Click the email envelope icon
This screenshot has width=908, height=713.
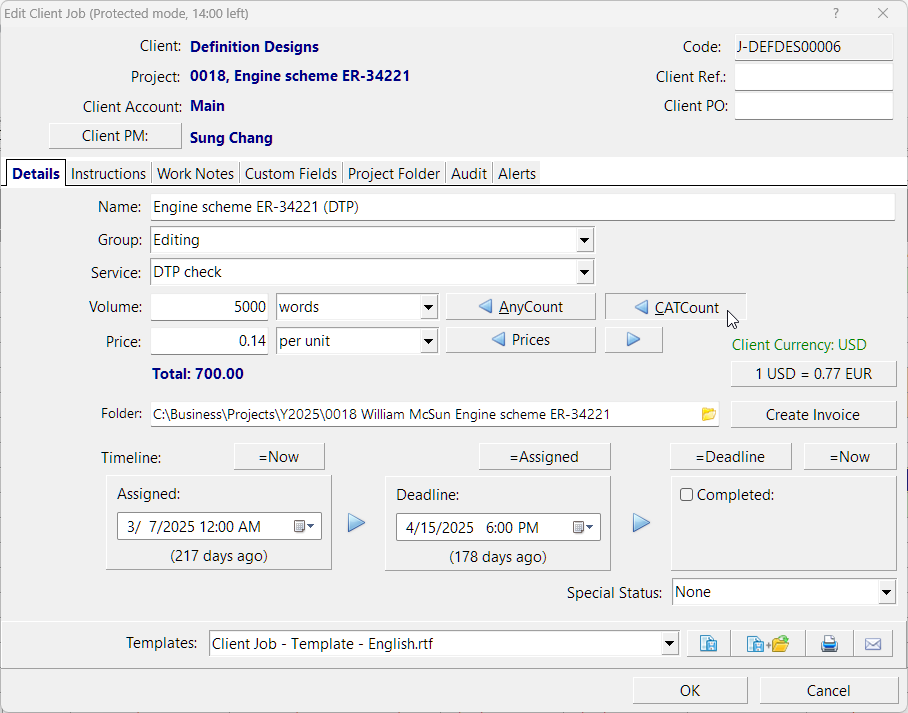pos(872,644)
